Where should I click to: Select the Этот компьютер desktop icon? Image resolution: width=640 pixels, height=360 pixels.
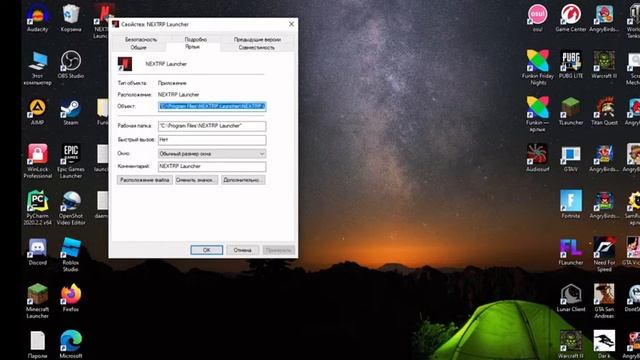pos(38,68)
